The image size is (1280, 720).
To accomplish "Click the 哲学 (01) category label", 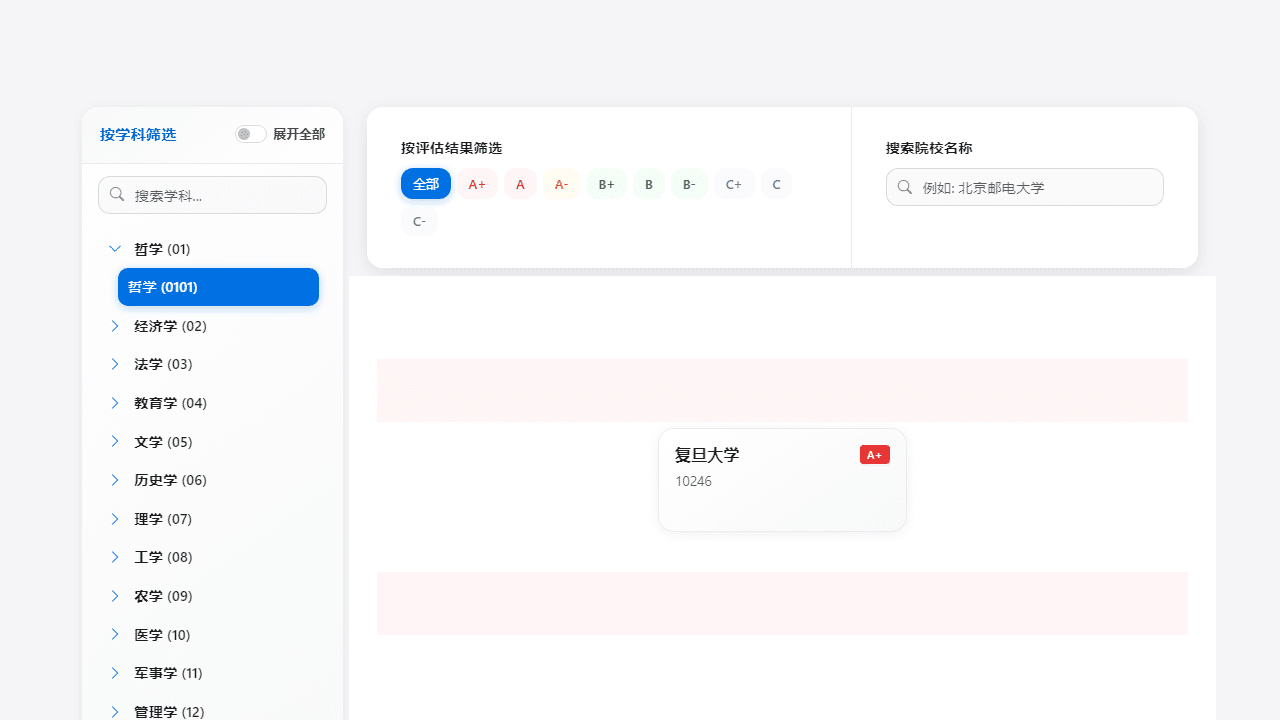I will [162, 249].
